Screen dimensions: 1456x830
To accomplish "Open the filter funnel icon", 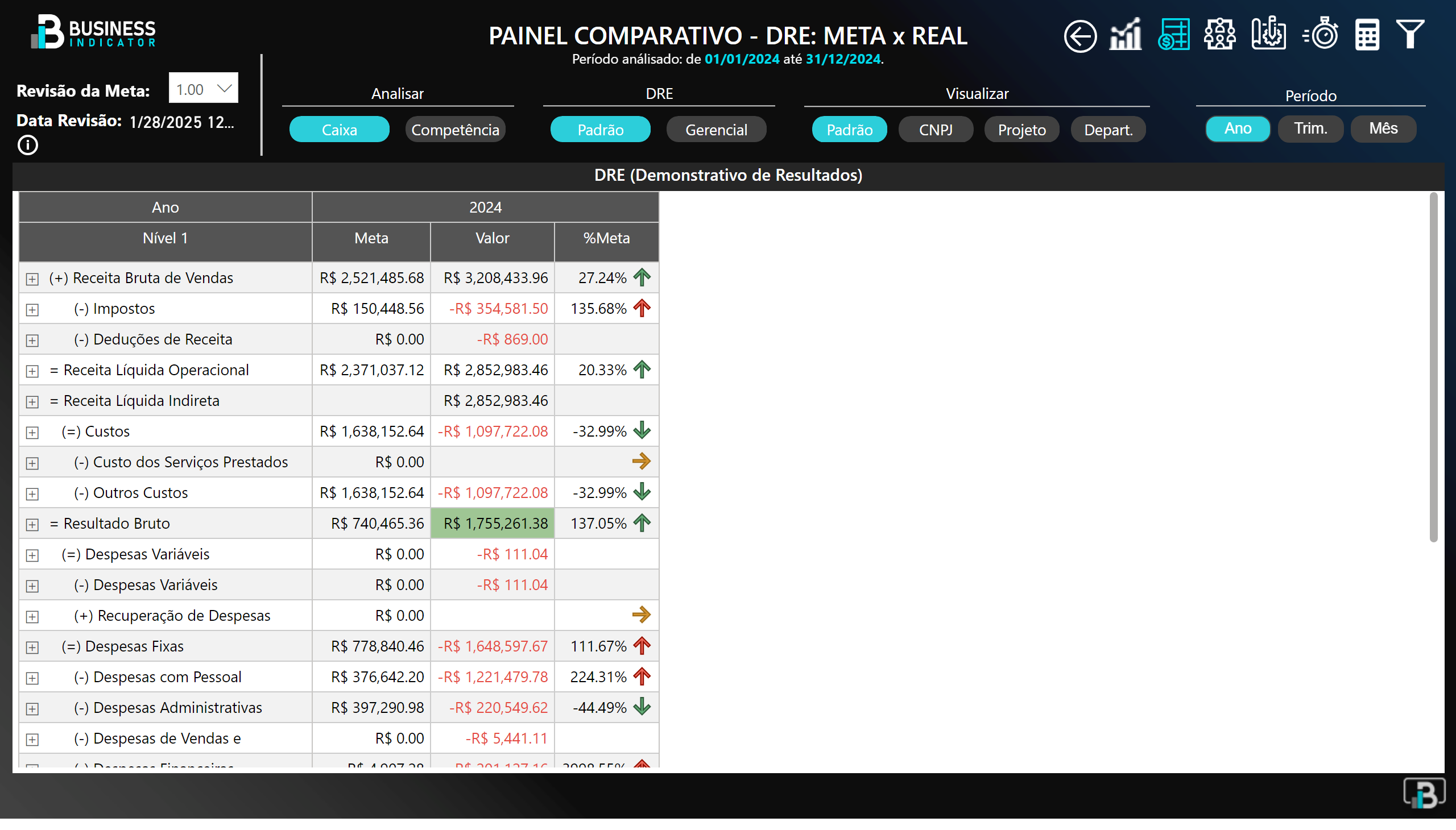I will [x=1410, y=35].
